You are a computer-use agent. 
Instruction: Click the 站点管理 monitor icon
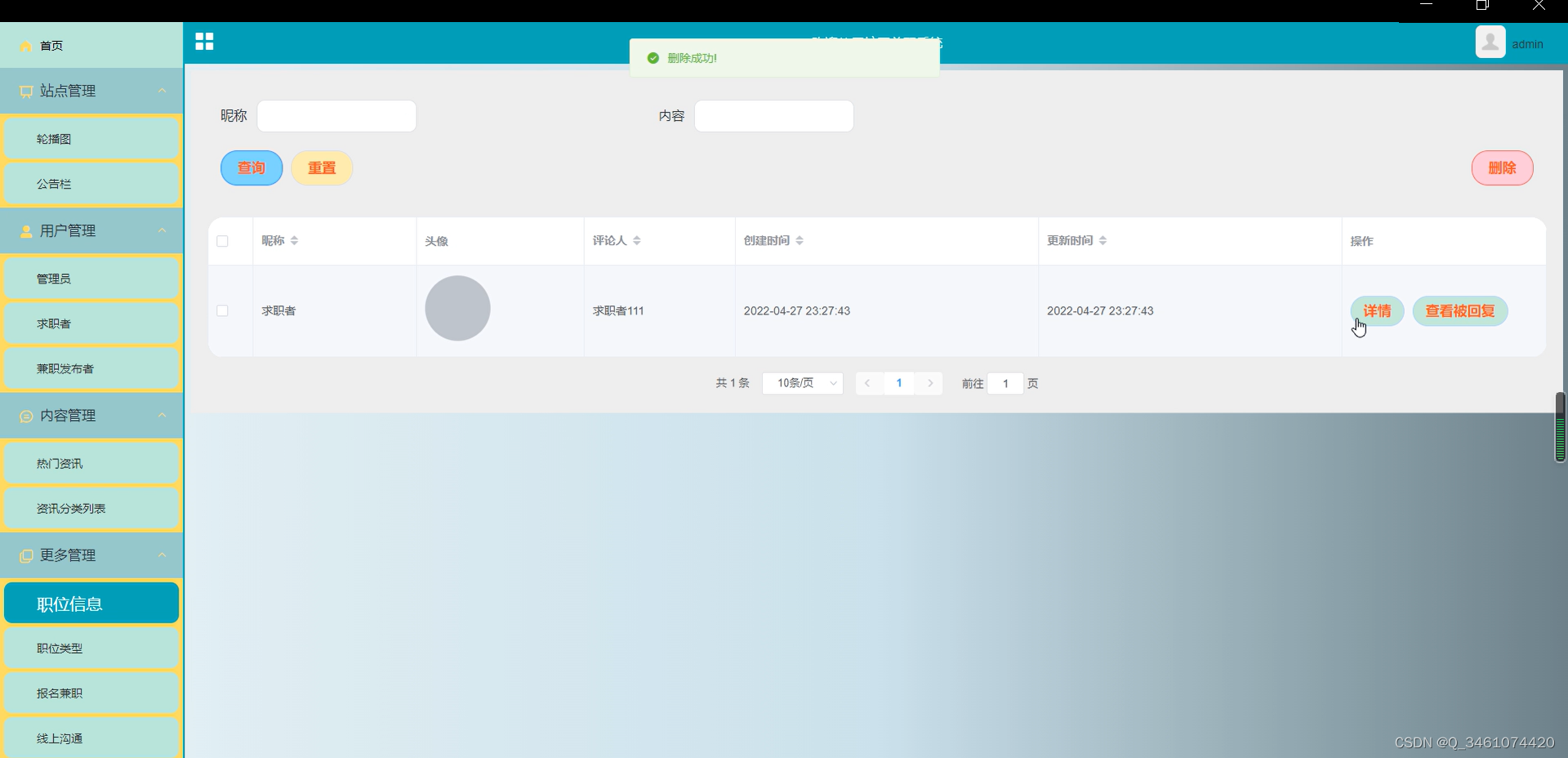[x=26, y=91]
